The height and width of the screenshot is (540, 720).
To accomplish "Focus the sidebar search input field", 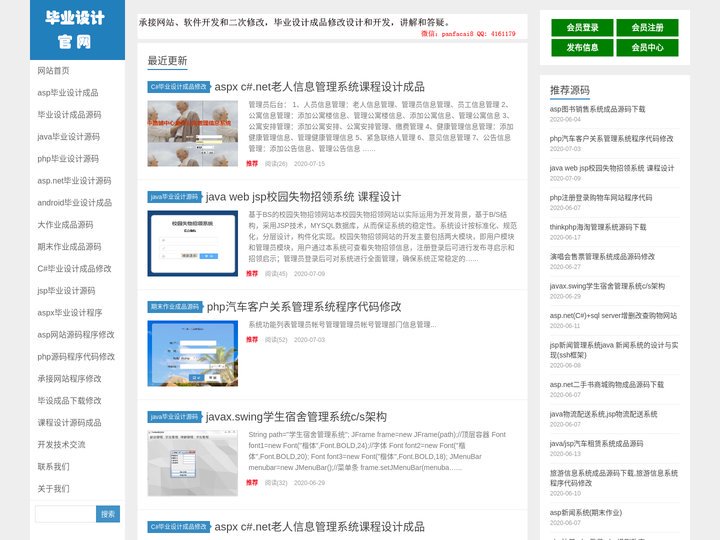I will point(65,514).
